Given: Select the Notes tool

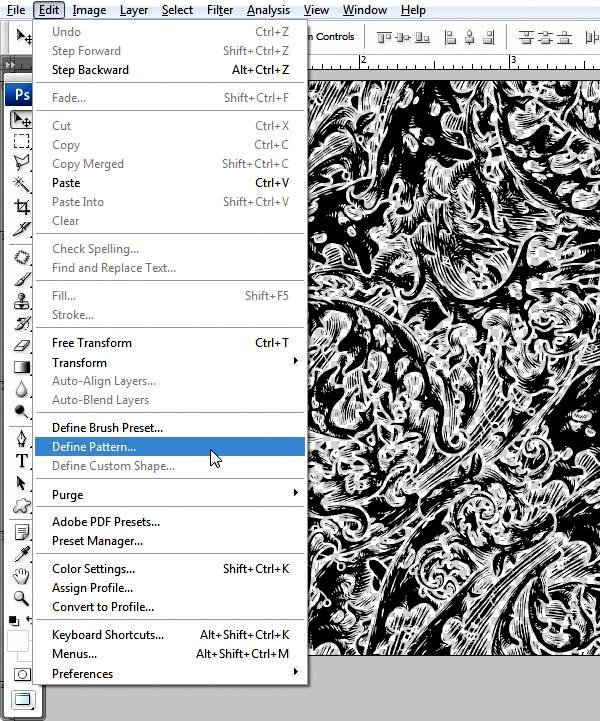Looking at the screenshot, I should pos(21,532).
